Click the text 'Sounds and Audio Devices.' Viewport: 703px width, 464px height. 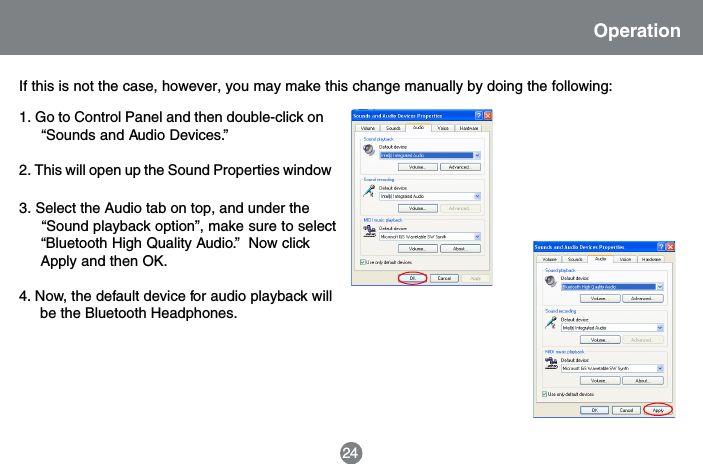[x=135, y=135]
